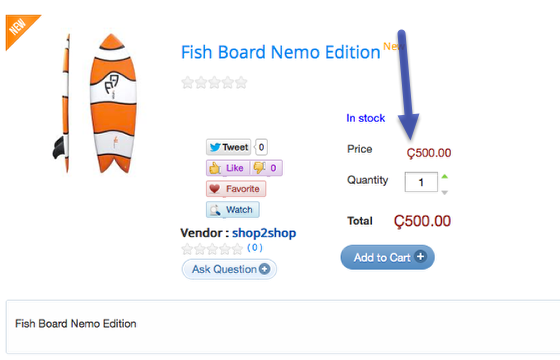The height and width of the screenshot is (360, 560).
Task: Open the Fish Board Nemo Edition title link
Action: click(280, 52)
